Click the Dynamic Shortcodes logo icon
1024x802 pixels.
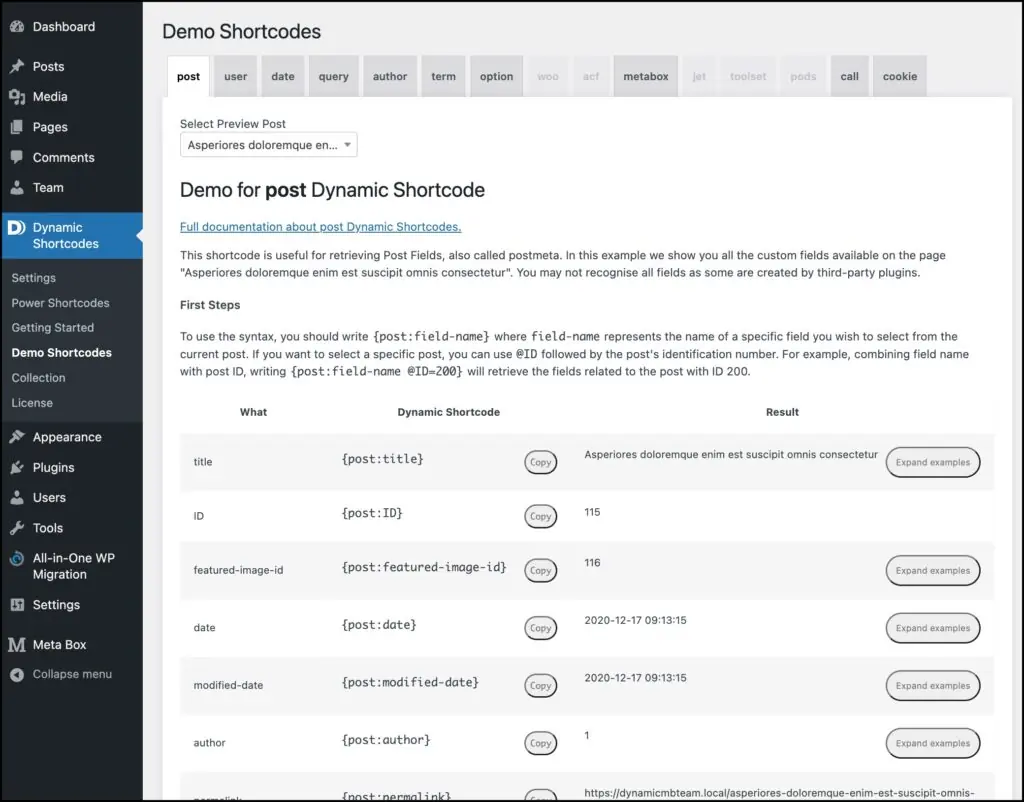(16, 228)
